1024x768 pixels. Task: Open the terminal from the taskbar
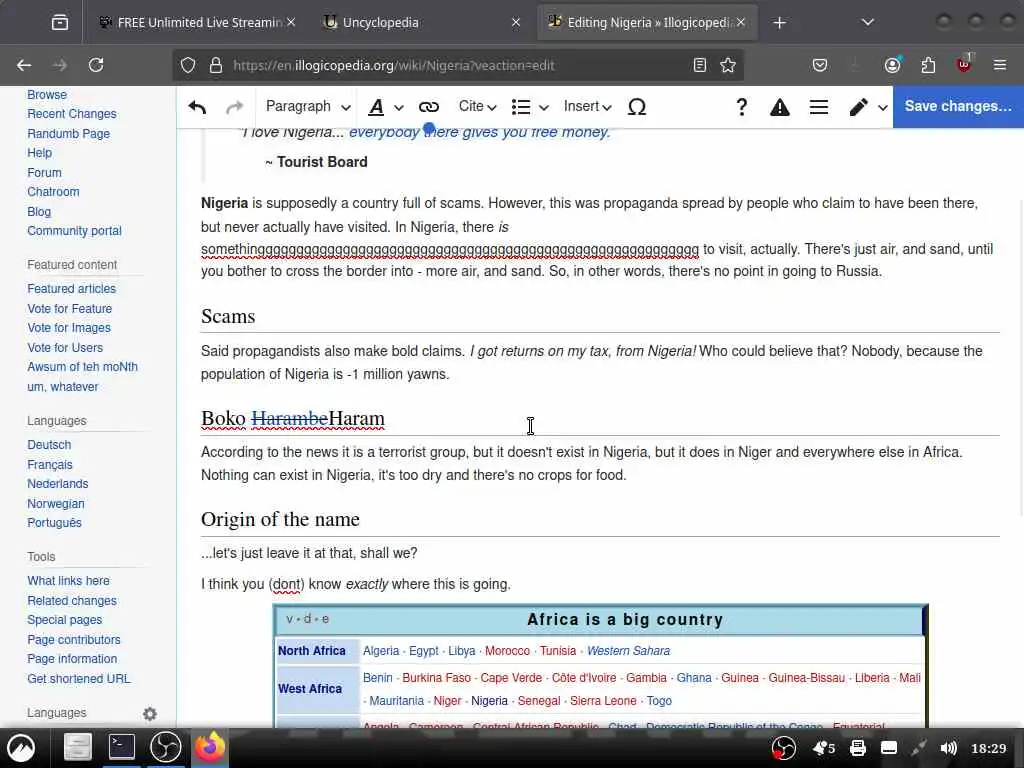121,747
